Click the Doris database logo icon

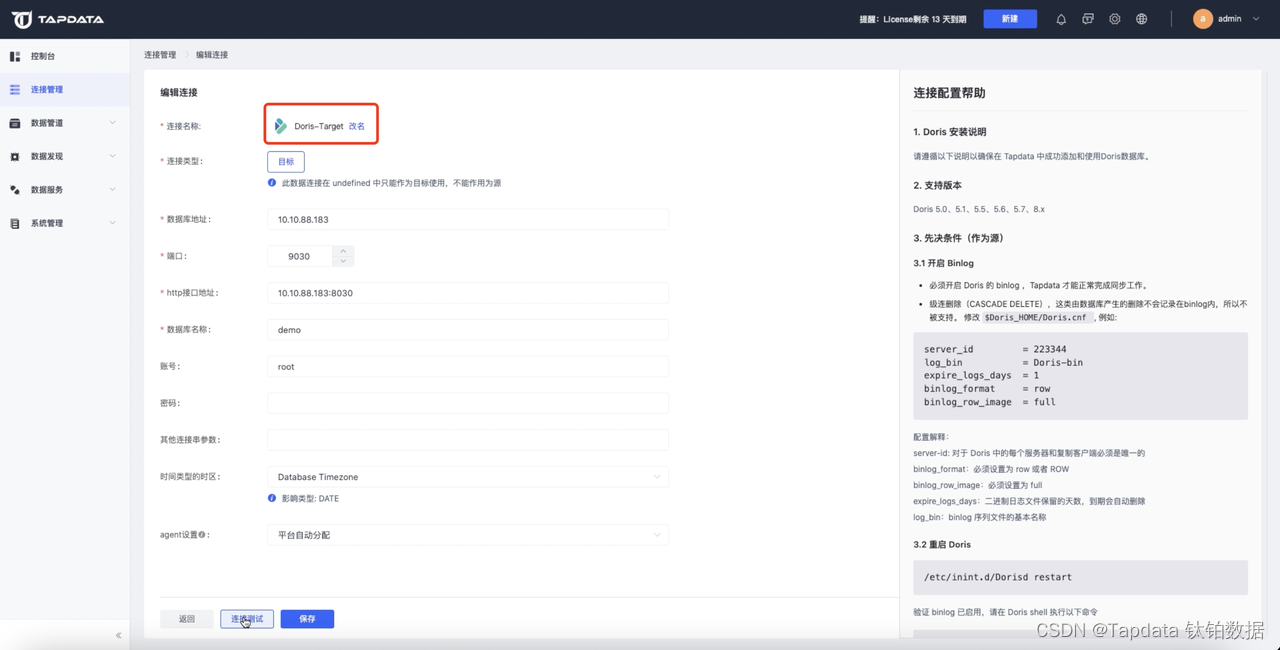coord(281,126)
